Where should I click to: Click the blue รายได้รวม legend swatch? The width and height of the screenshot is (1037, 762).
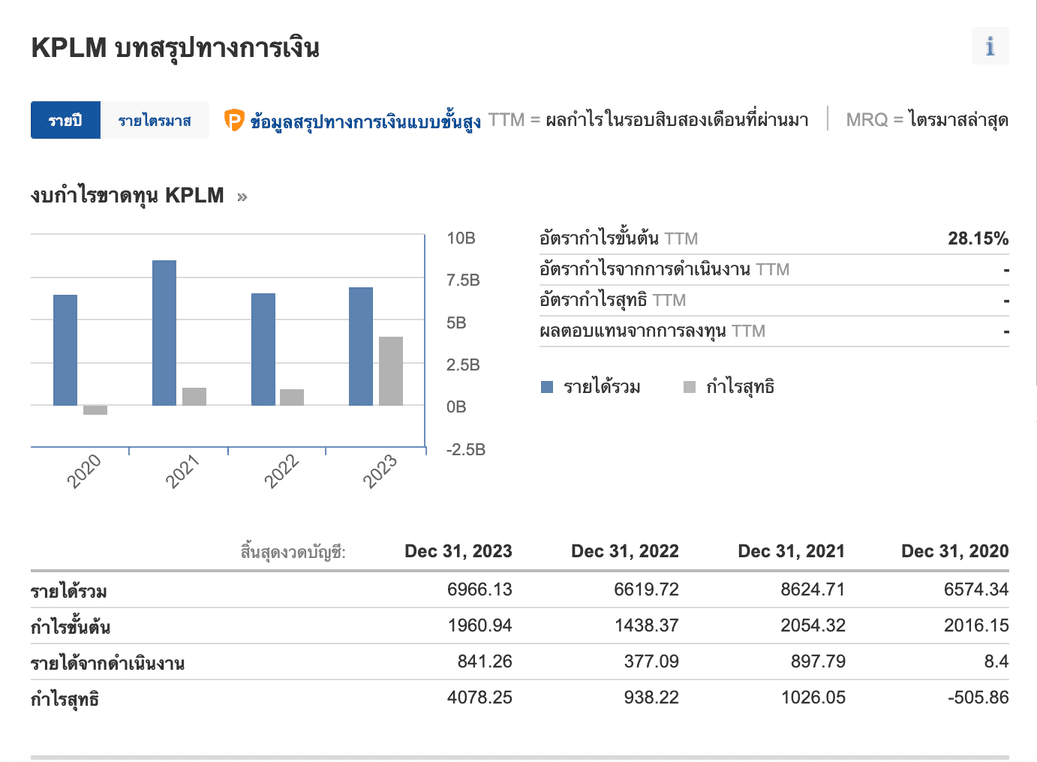547,387
